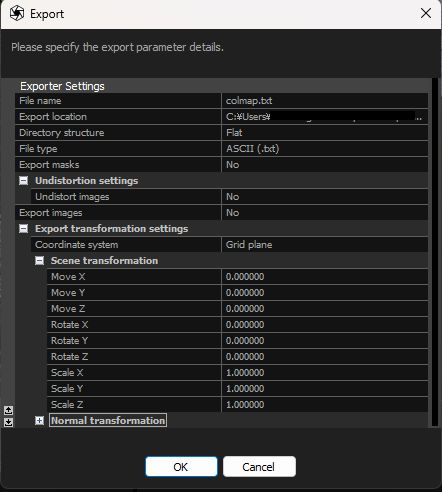Edit the Rotate X value
Screen dimensions: 442x492
point(325,325)
